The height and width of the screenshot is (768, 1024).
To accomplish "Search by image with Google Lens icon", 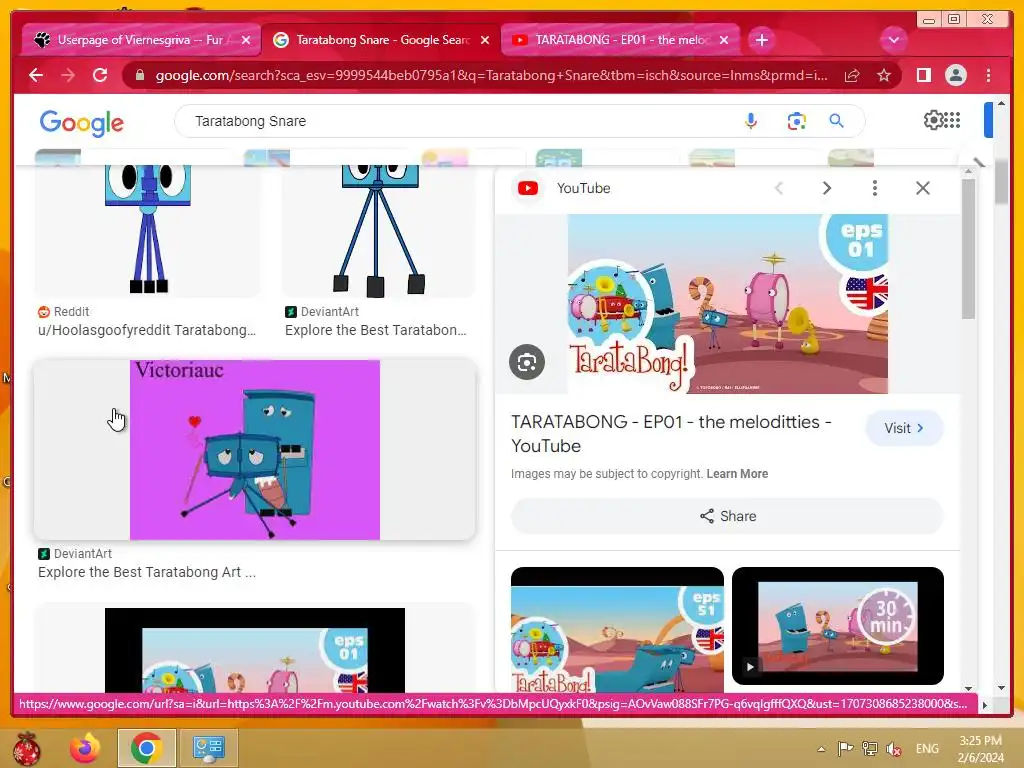I will coord(796,121).
